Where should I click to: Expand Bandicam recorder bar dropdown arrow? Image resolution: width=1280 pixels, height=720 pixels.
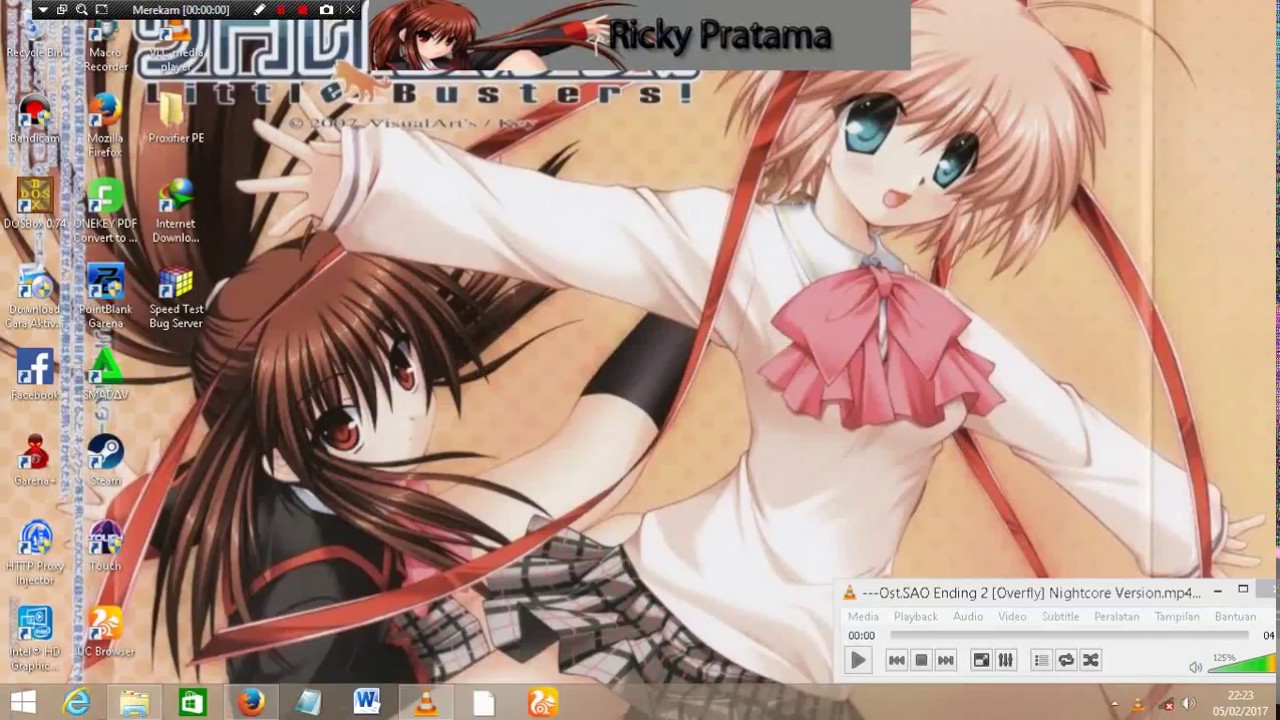pyautogui.click(x=43, y=10)
